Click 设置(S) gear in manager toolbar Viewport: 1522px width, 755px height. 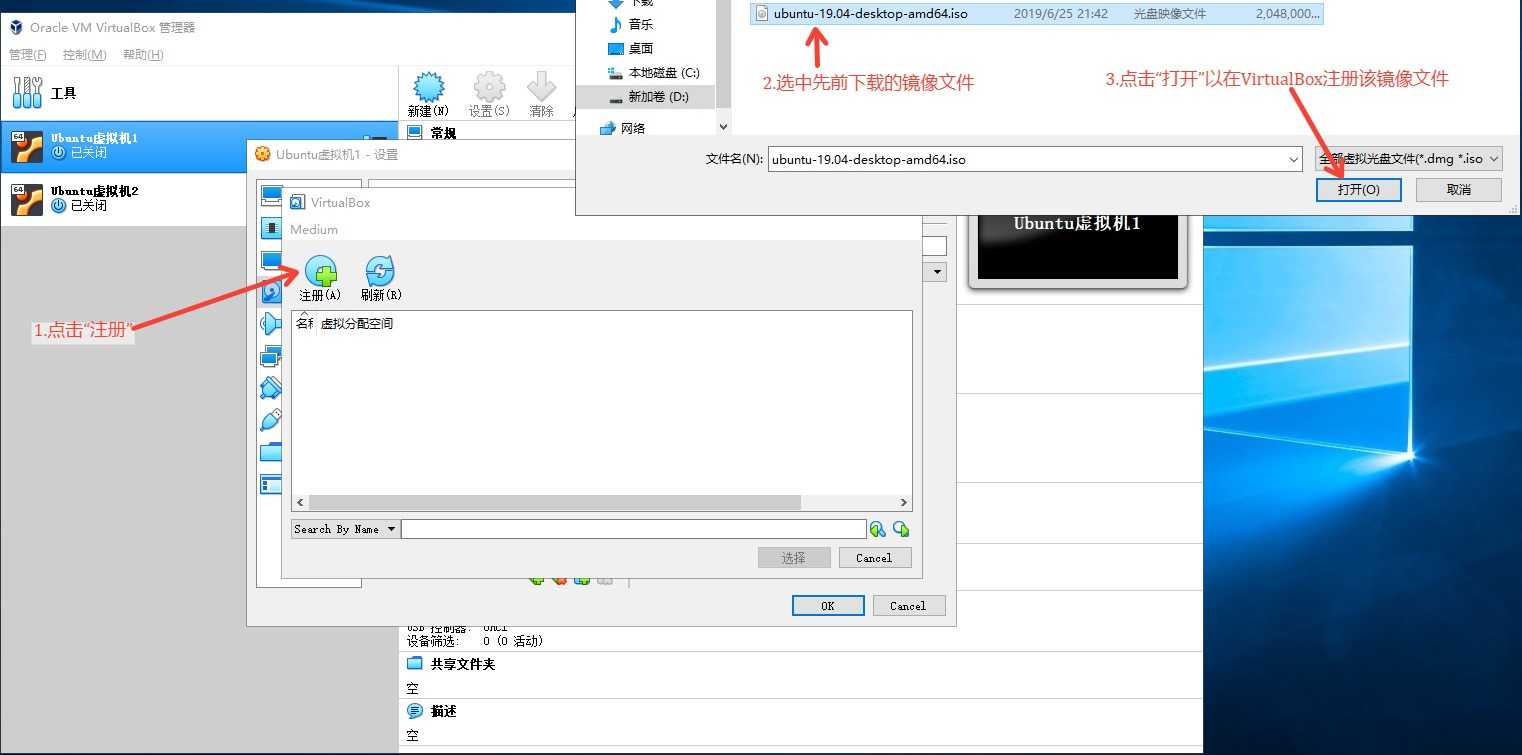(489, 95)
